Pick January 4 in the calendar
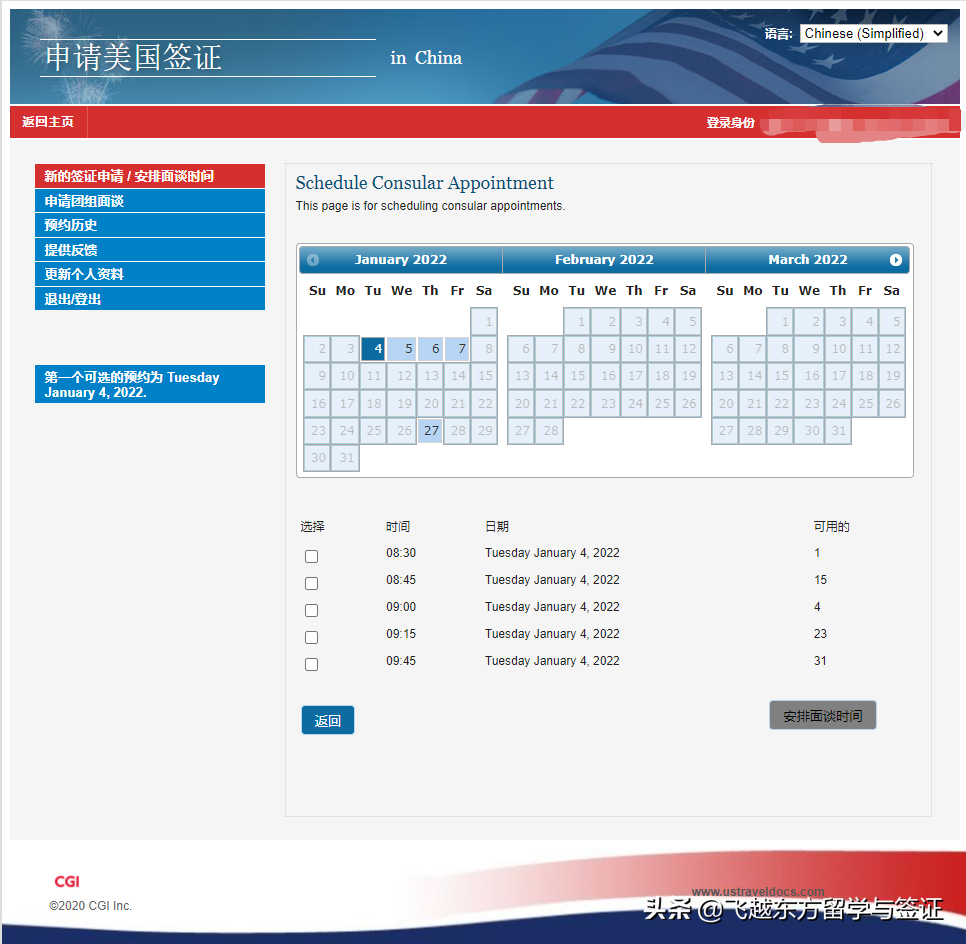Viewport: 966px width, 944px height. [x=373, y=349]
